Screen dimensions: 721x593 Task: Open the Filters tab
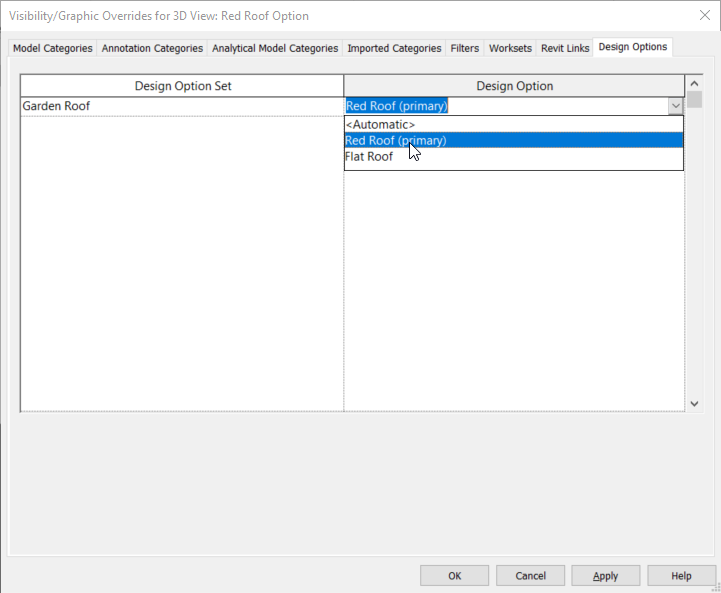pyautogui.click(x=464, y=48)
